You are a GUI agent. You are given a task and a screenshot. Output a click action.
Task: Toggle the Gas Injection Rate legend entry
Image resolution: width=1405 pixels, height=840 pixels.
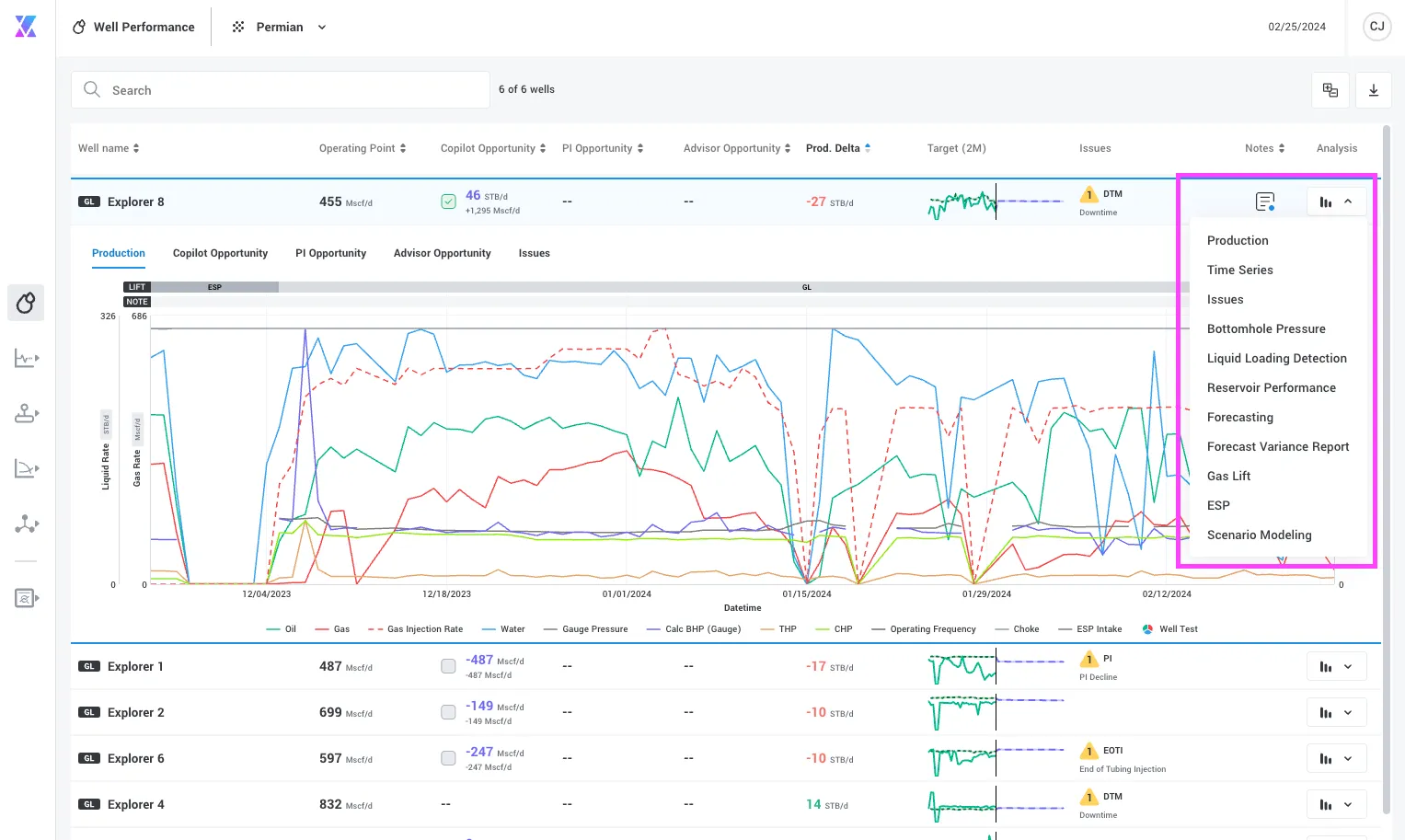[415, 629]
